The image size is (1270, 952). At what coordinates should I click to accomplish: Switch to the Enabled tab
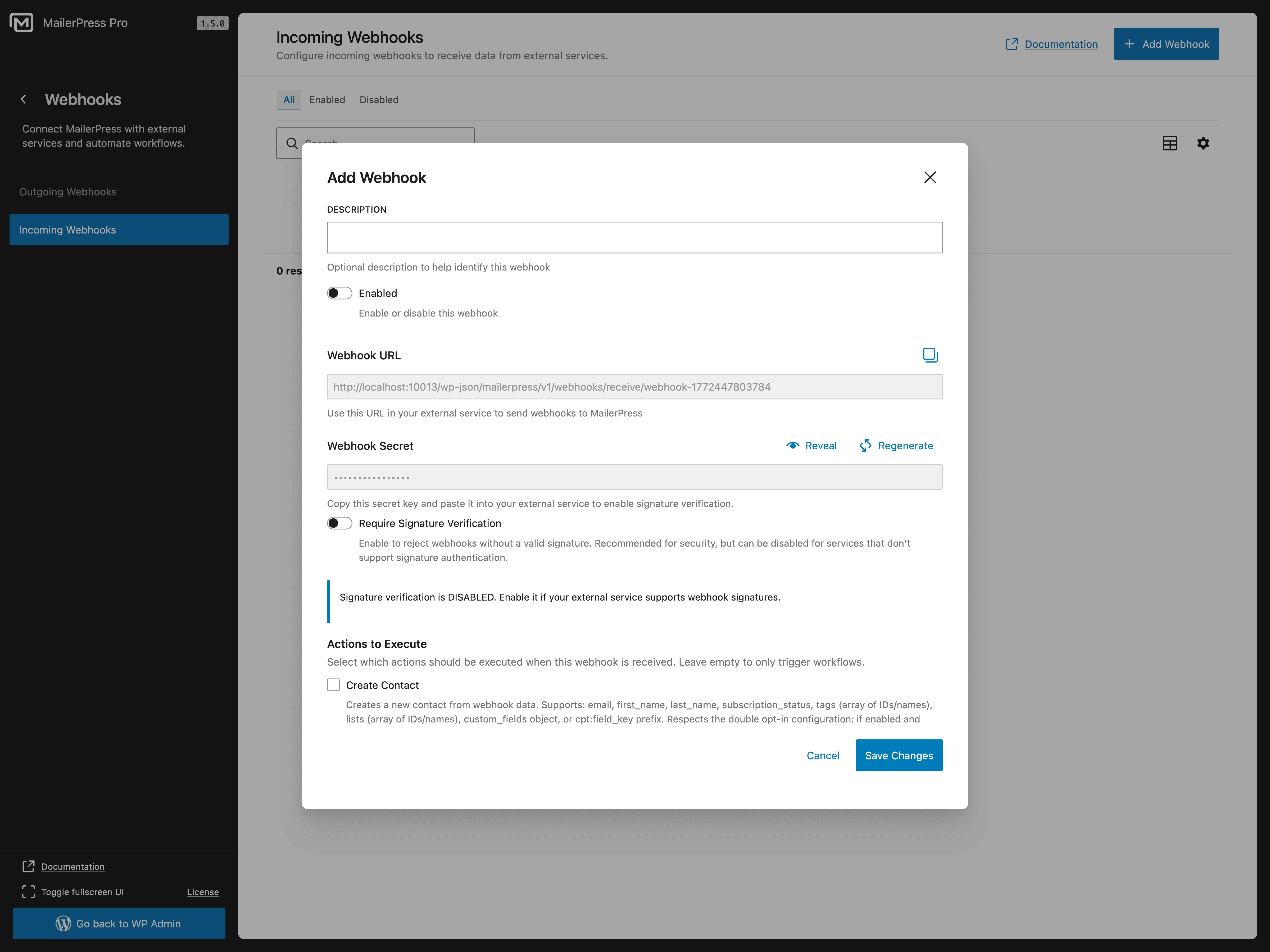pyautogui.click(x=327, y=99)
